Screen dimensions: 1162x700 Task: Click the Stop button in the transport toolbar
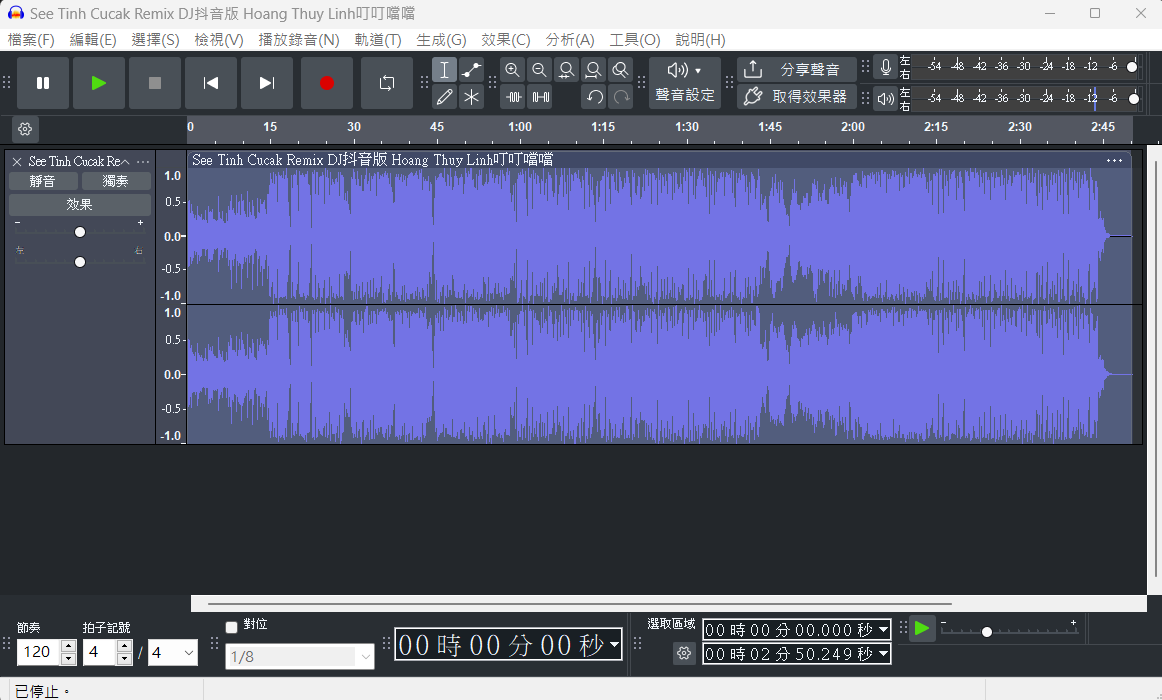tap(155, 83)
